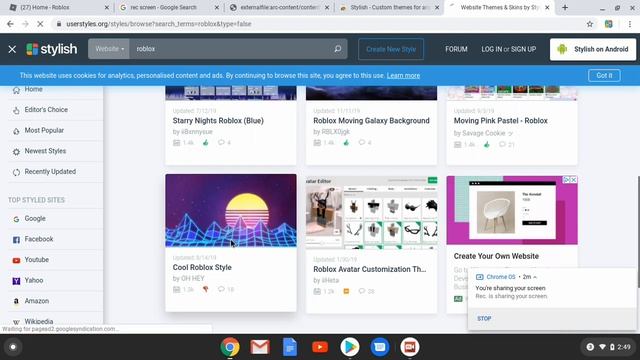Click the address bar URL
Screen dimensions: 640x360
pyautogui.click(x=159, y=24)
